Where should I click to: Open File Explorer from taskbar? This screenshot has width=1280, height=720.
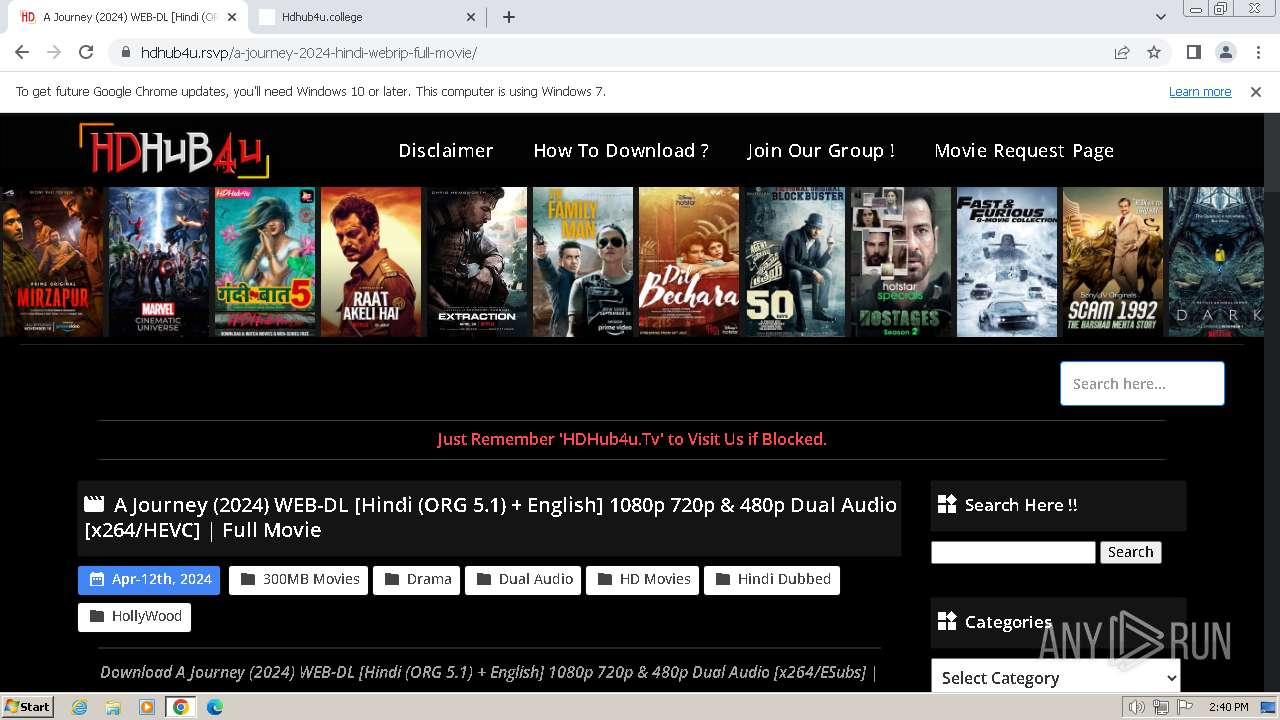coord(113,707)
